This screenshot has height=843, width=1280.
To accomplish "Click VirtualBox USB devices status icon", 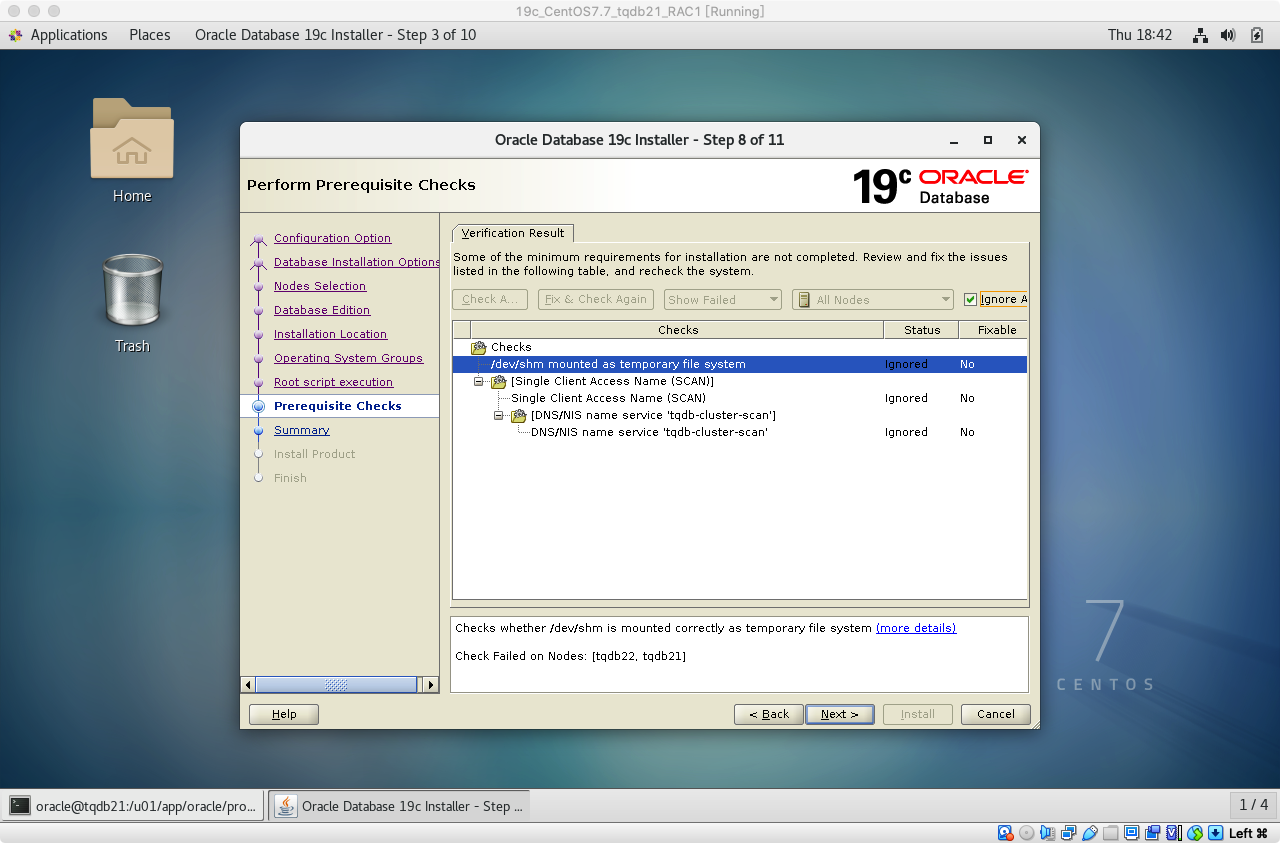I will [1089, 833].
